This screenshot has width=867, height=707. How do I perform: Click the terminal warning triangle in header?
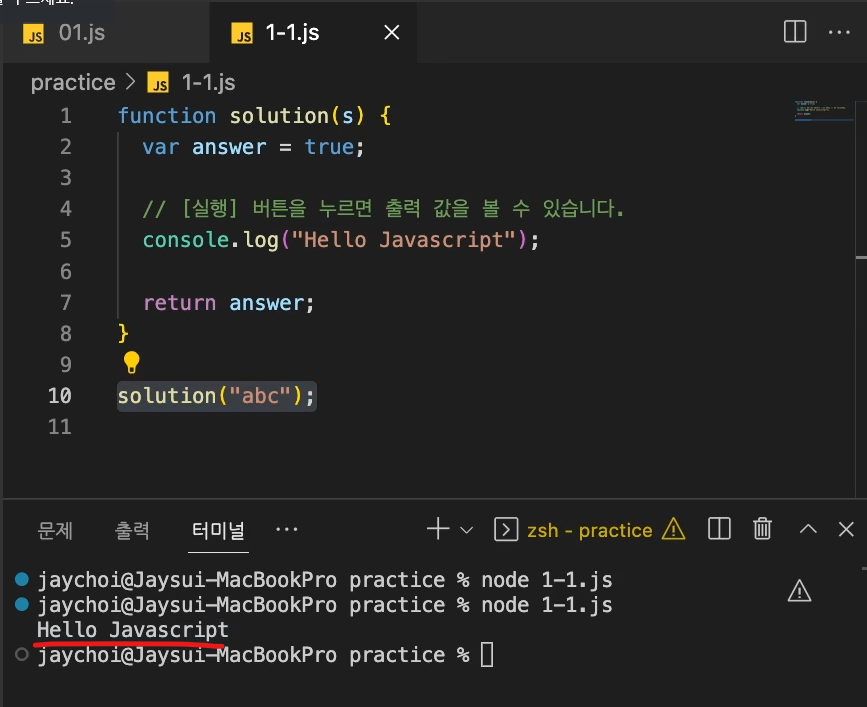pyautogui.click(x=673, y=529)
